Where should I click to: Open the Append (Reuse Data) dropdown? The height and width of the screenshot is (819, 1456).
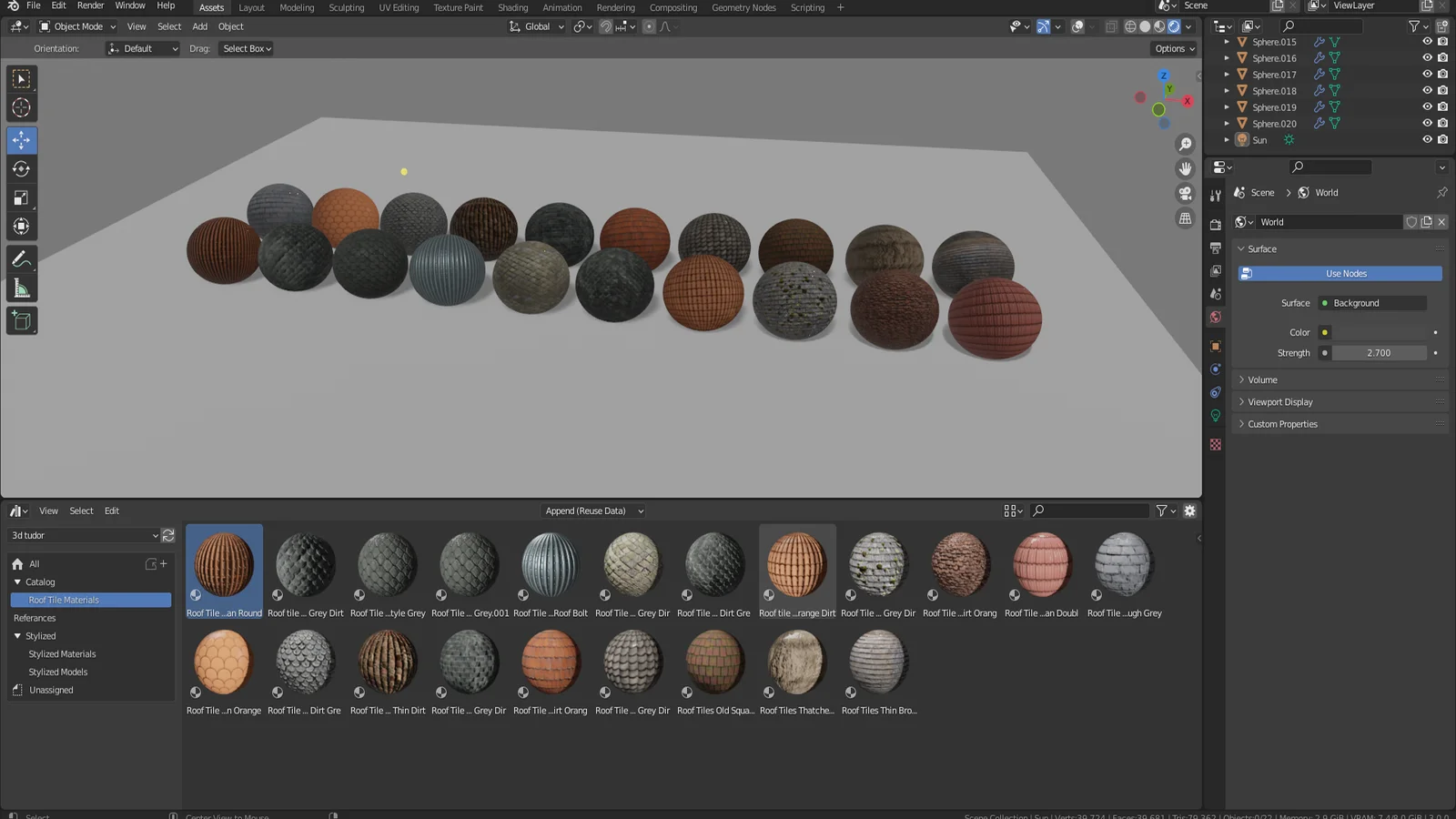(593, 511)
